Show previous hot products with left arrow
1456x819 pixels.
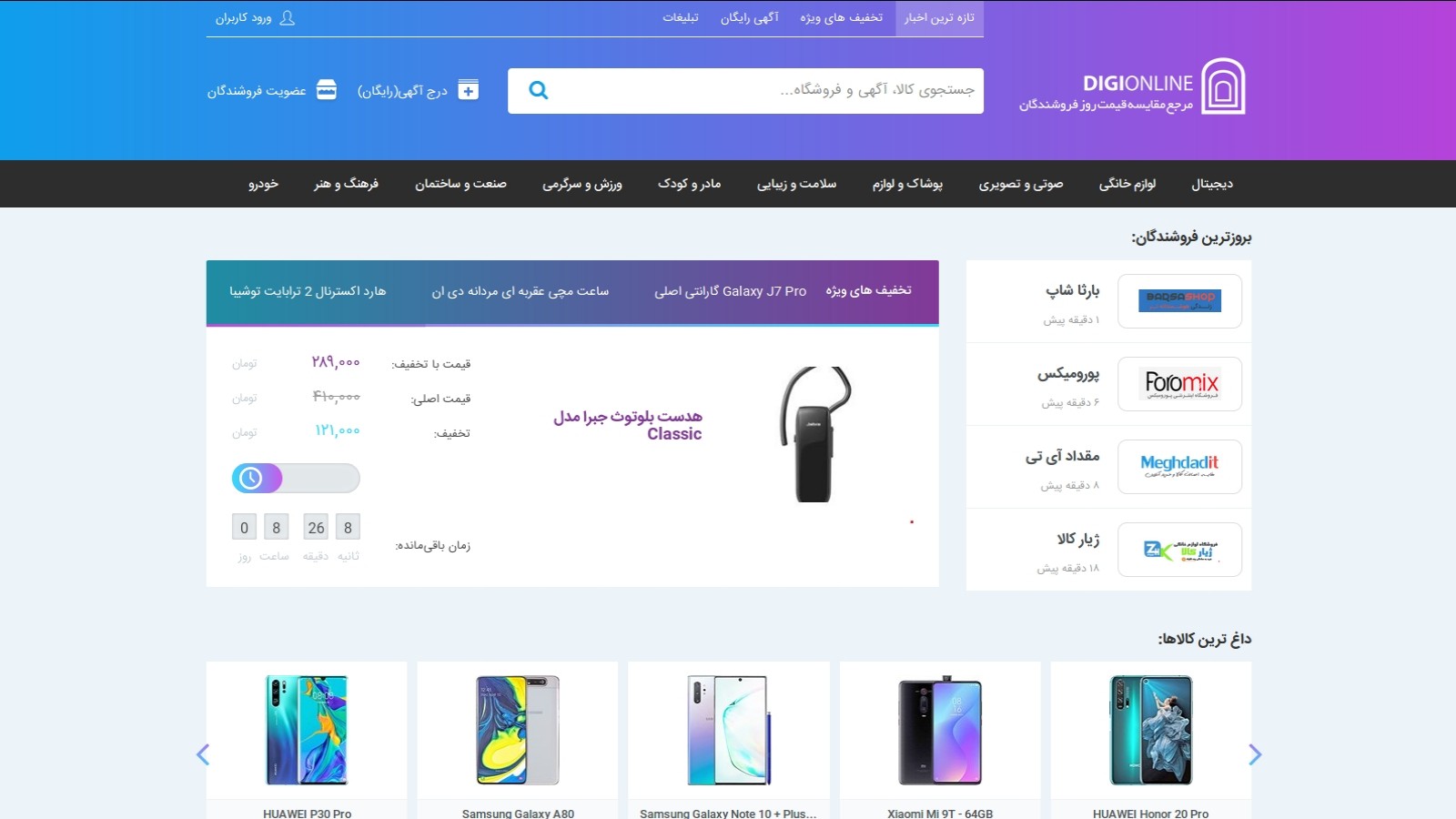pyautogui.click(x=203, y=754)
